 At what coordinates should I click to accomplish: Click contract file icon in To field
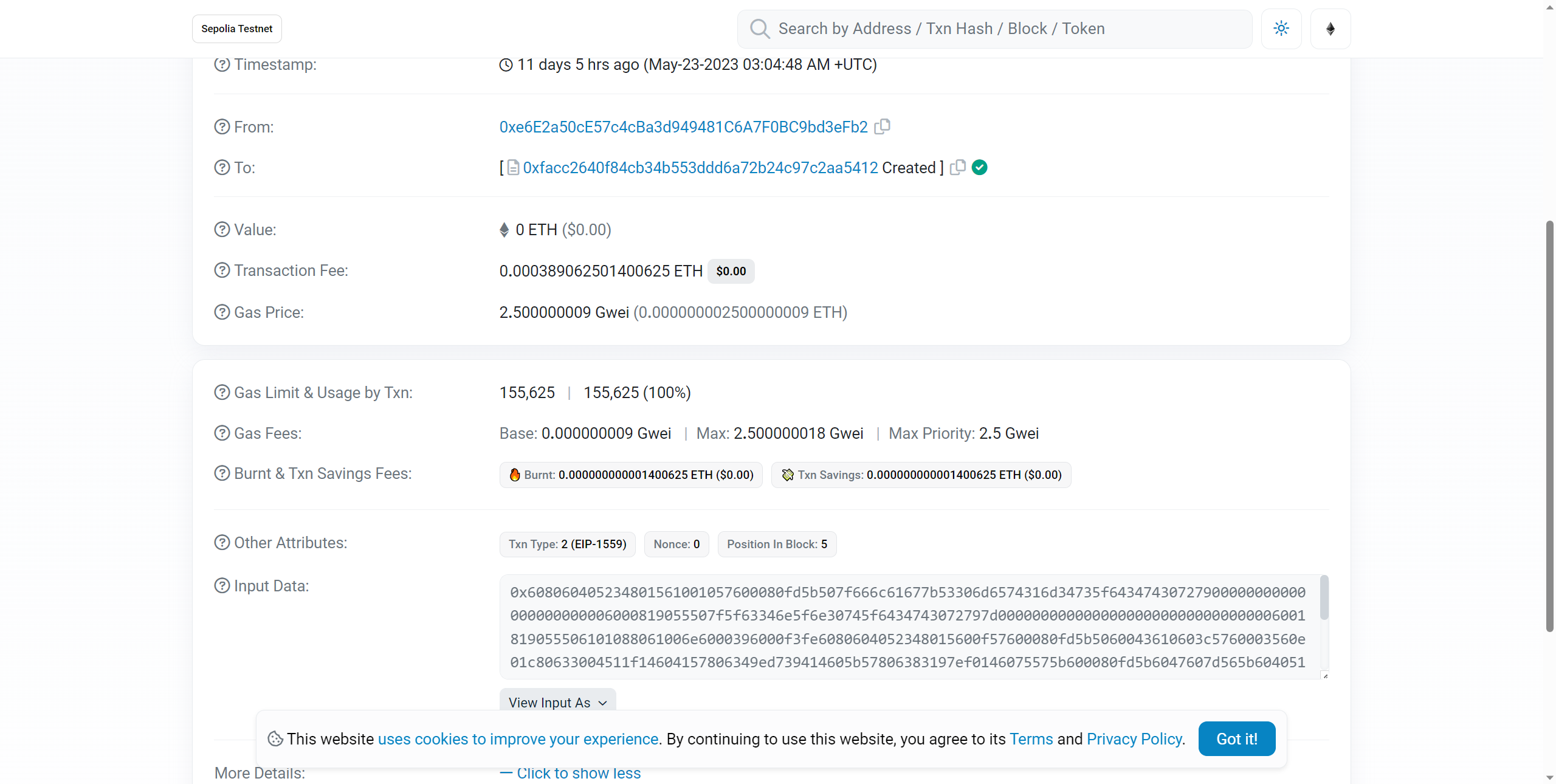(513, 168)
